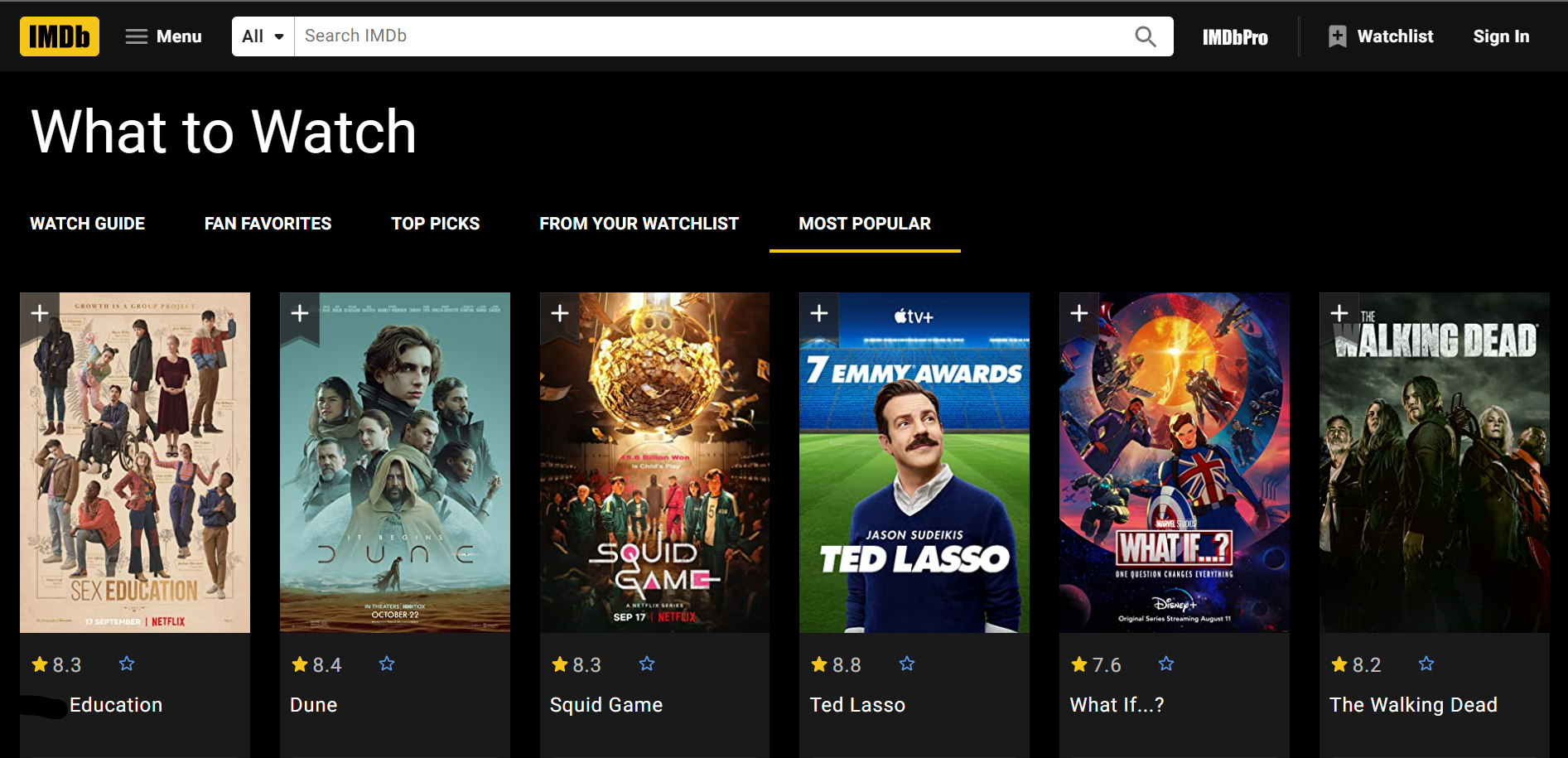Rate What If...? with blue star
The height and width of the screenshot is (758, 1568).
click(1166, 664)
